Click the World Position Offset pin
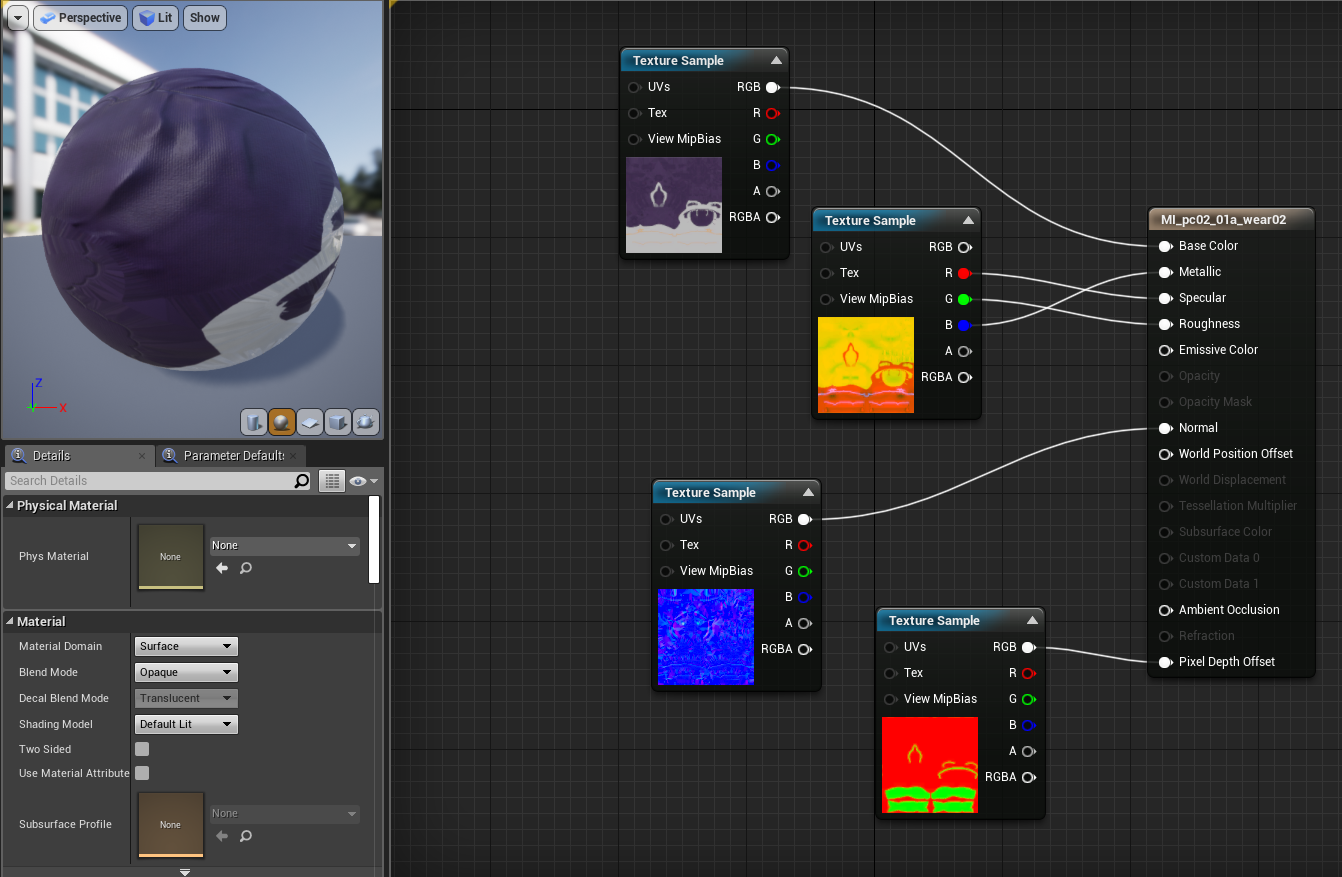Image resolution: width=1342 pixels, height=877 pixels. coord(1165,454)
